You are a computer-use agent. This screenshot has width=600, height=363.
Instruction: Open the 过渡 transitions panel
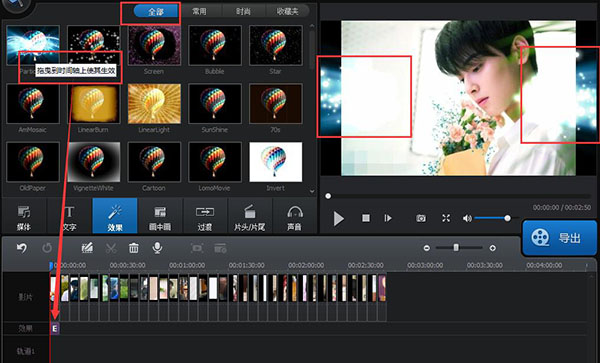tap(205, 216)
